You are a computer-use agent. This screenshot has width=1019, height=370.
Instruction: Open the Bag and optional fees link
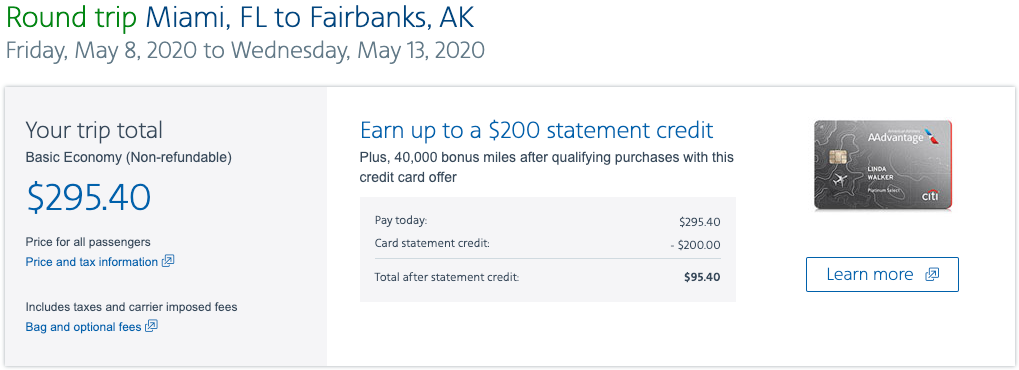tap(83, 327)
